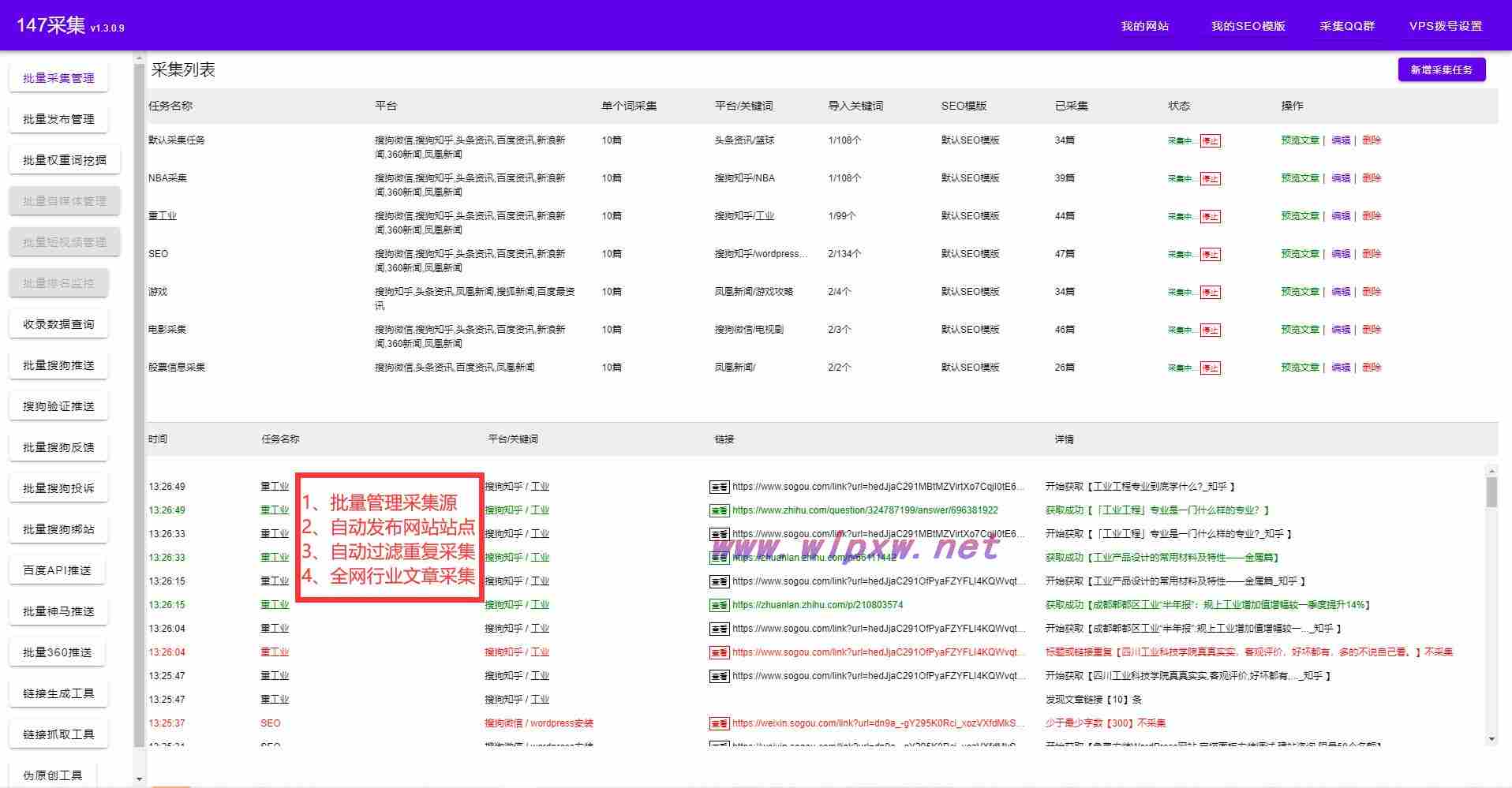Open 百度API推送 in the sidebar
This screenshot has height=788, width=1512.
[58, 570]
